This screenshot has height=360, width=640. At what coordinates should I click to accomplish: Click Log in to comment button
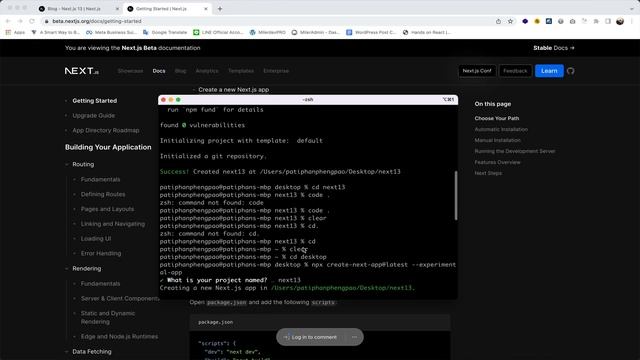[310, 337]
